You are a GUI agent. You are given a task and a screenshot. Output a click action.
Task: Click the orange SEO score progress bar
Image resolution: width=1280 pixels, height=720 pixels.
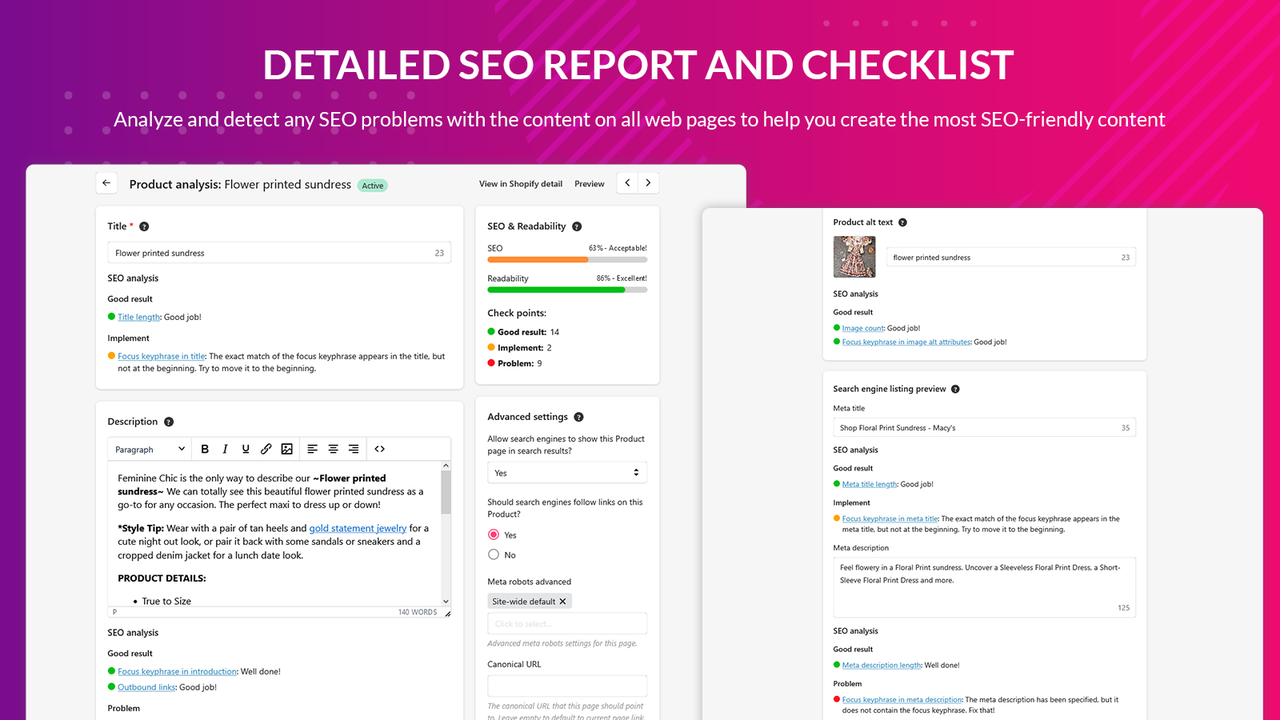(539, 258)
